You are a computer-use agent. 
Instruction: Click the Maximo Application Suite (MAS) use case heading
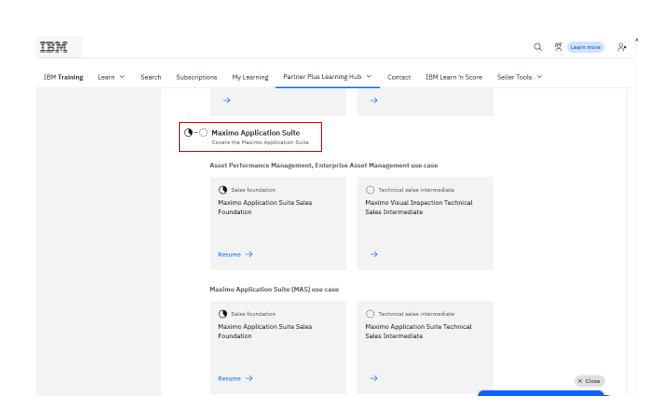pyautogui.click(x=274, y=289)
